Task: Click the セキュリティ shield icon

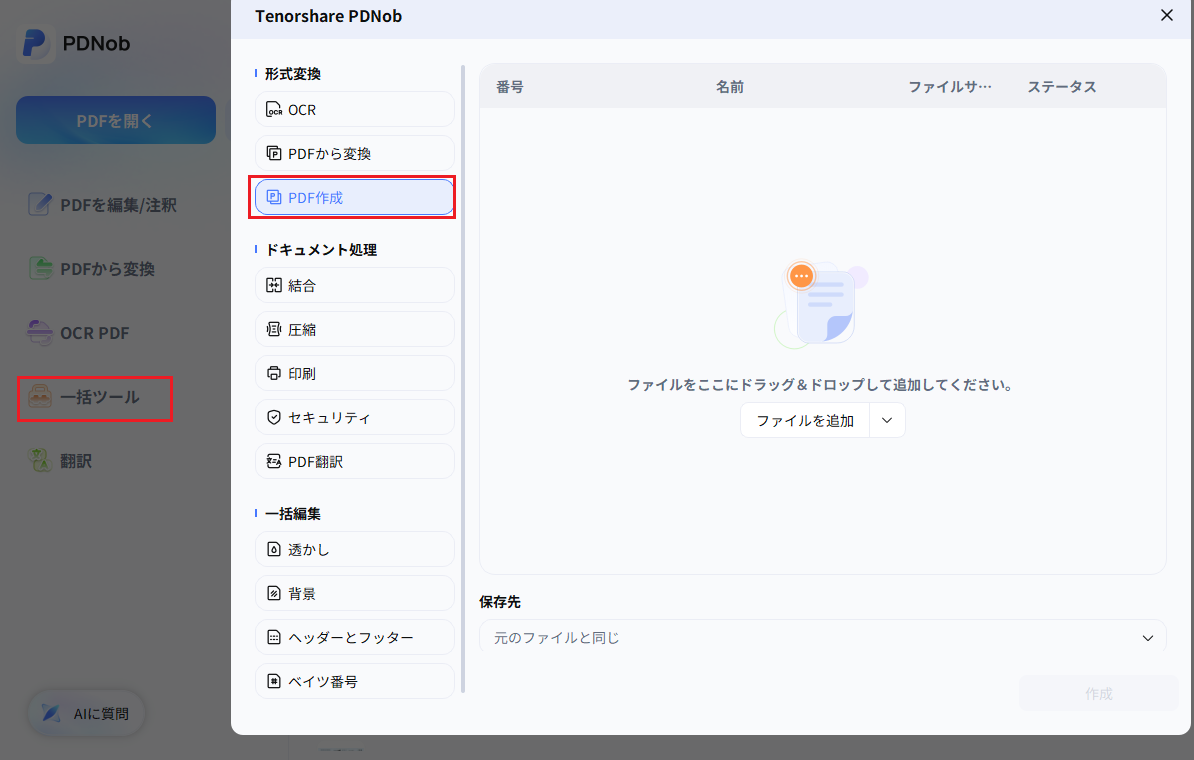Action: point(273,417)
